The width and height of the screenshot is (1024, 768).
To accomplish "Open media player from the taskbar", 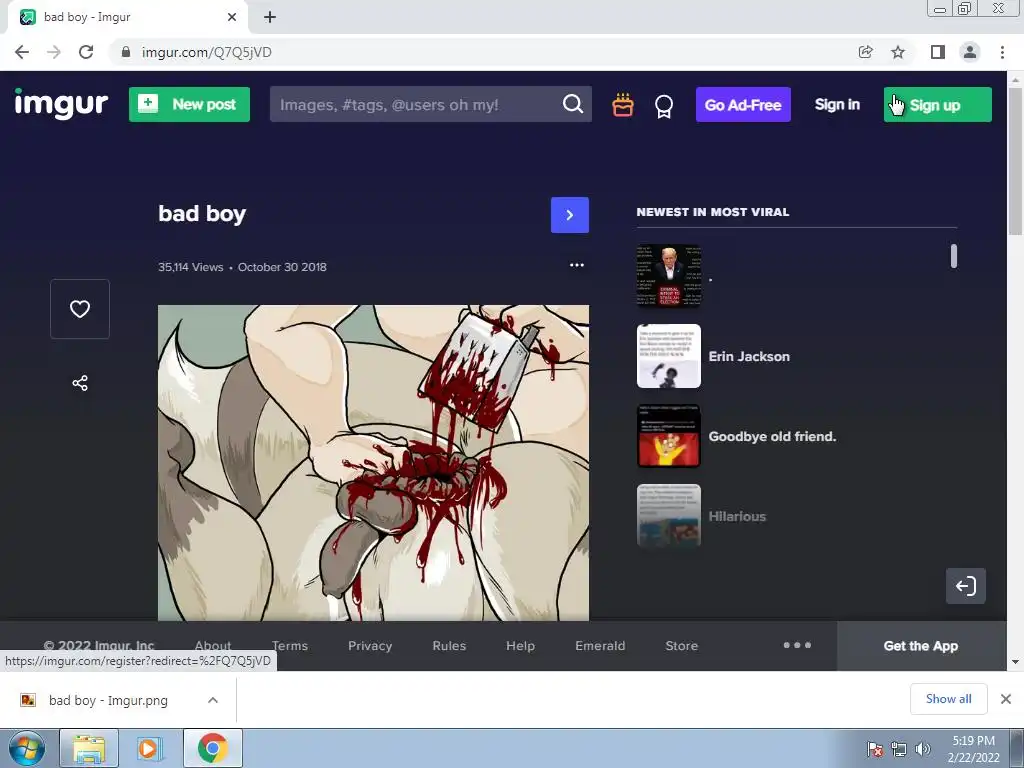I will pos(149,748).
